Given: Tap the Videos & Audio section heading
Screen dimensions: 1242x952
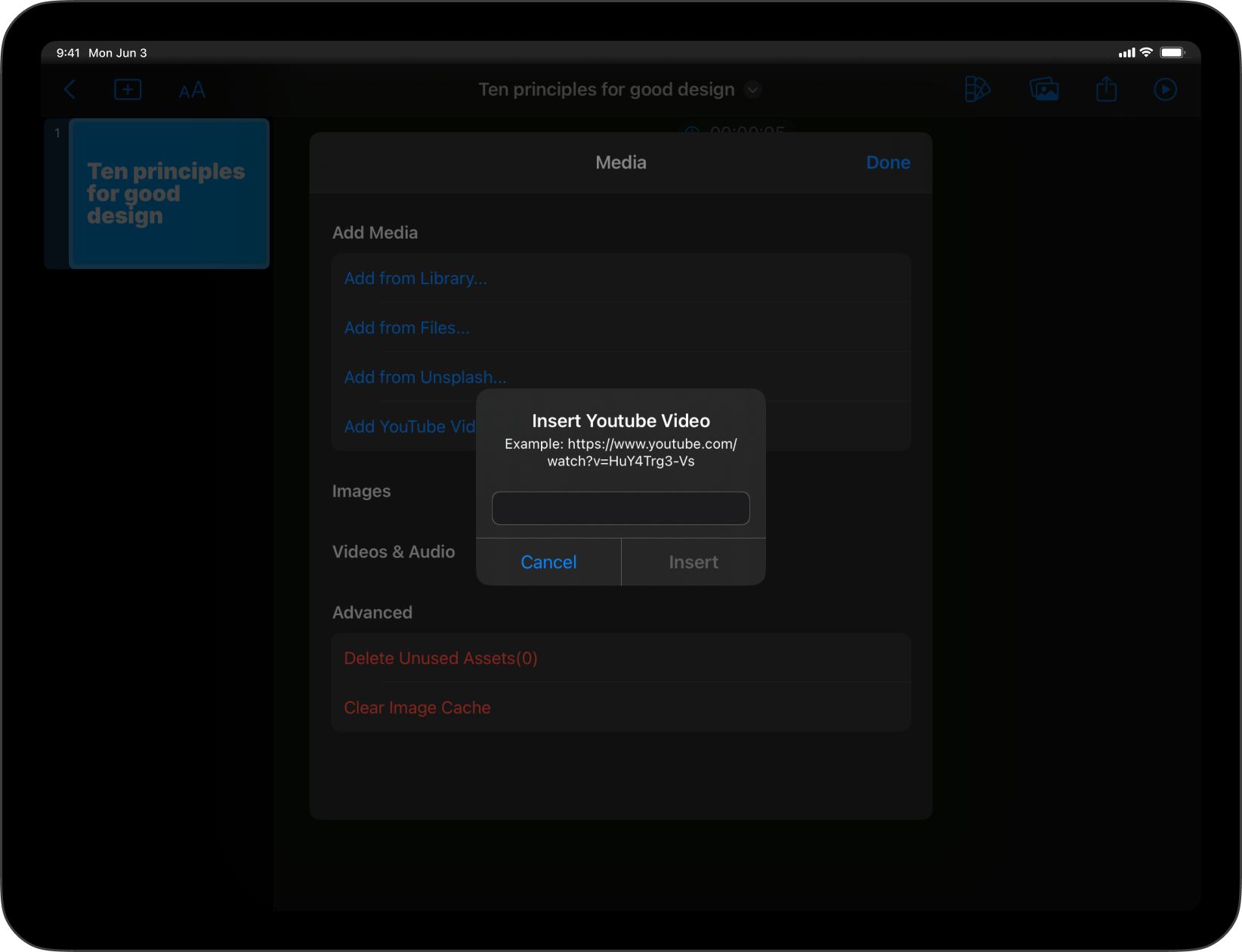Looking at the screenshot, I should pyautogui.click(x=394, y=552).
